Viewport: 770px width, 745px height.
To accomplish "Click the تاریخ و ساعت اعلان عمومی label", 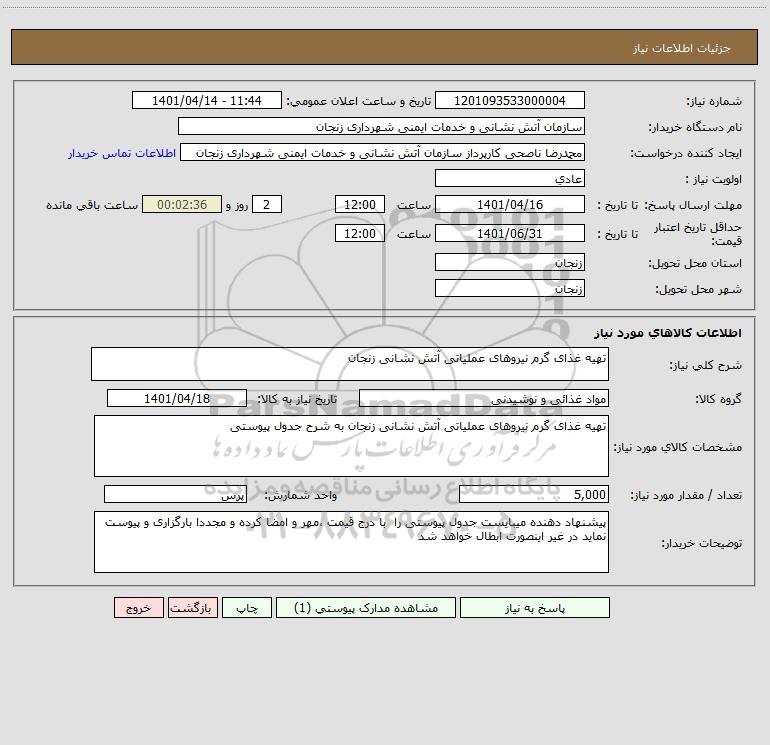I will click(359, 101).
